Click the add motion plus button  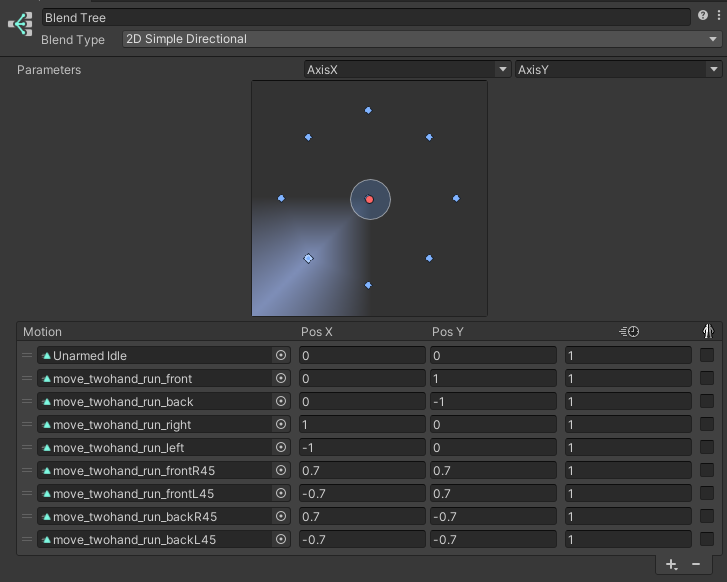(x=671, y=564)
